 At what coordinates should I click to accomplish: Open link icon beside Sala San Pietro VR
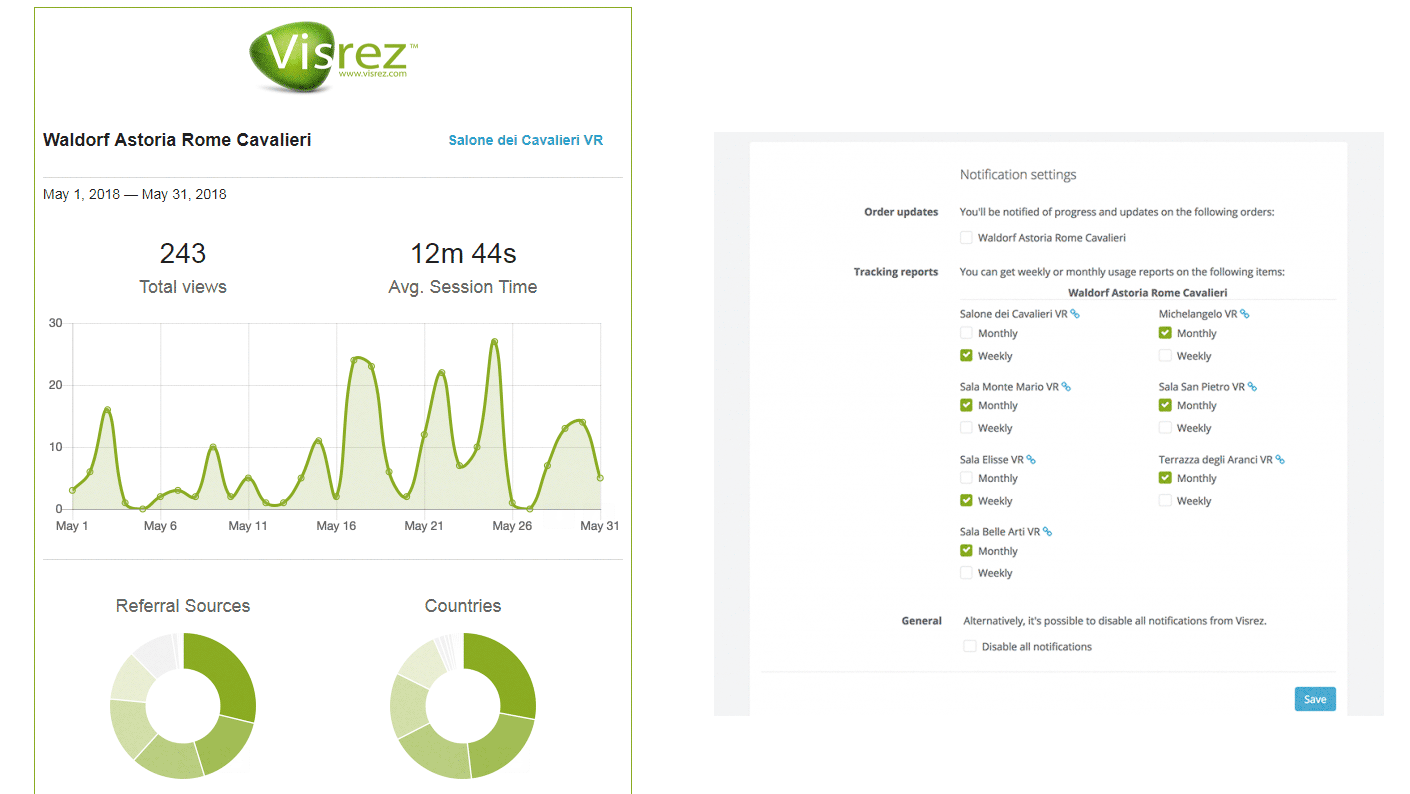(x=1252, y=387)
